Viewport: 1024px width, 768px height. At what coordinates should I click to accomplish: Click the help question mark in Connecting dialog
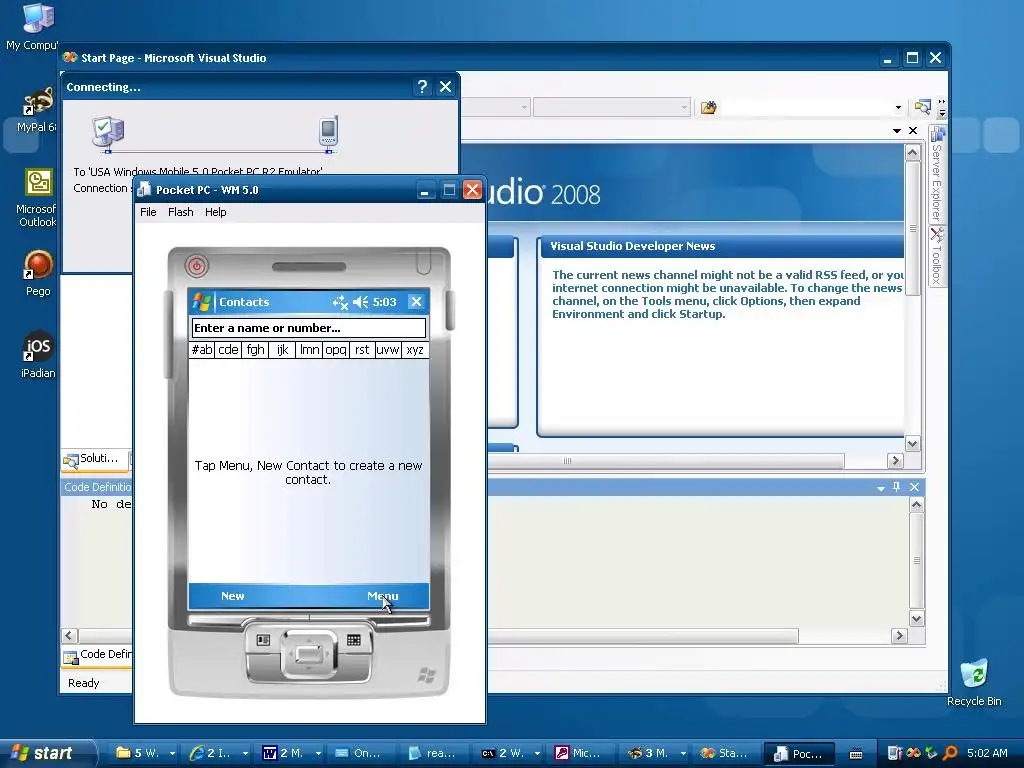pos(422,87)
